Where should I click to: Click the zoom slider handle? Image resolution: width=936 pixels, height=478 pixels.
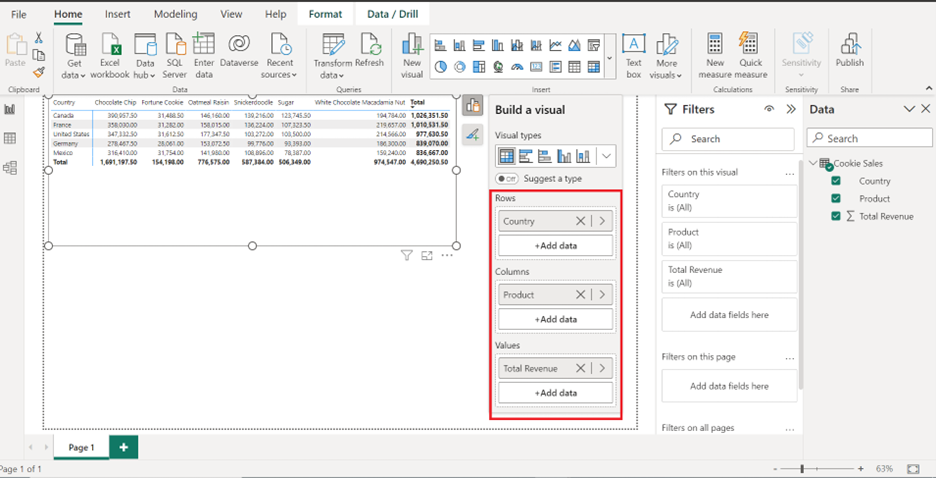point(802,469)
